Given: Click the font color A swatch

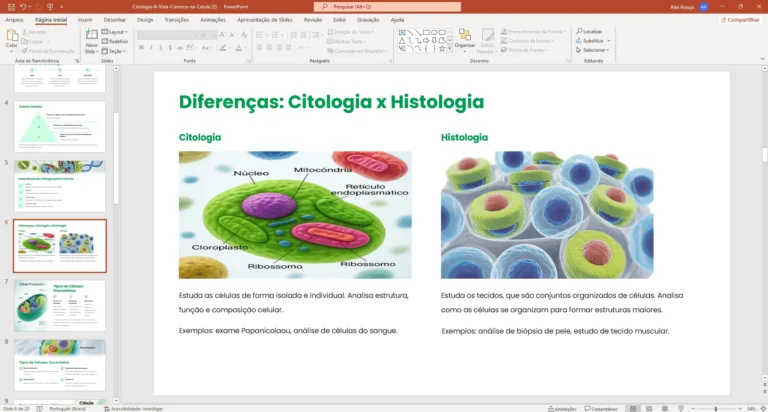Looking at the screenshot, I should (239, 48).
